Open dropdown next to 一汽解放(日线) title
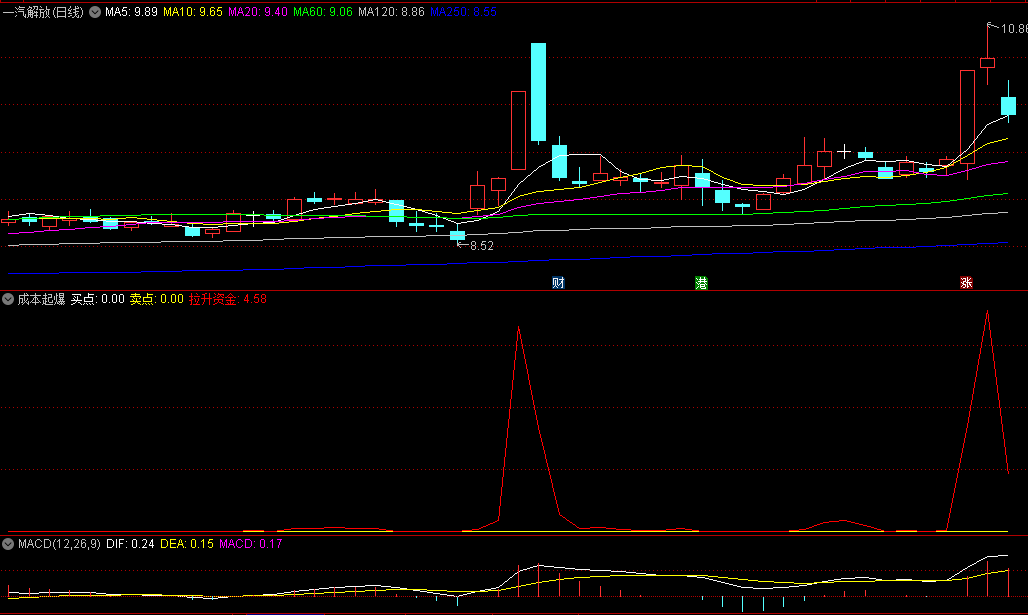1028x615 pixels. [x=95, y=12]
